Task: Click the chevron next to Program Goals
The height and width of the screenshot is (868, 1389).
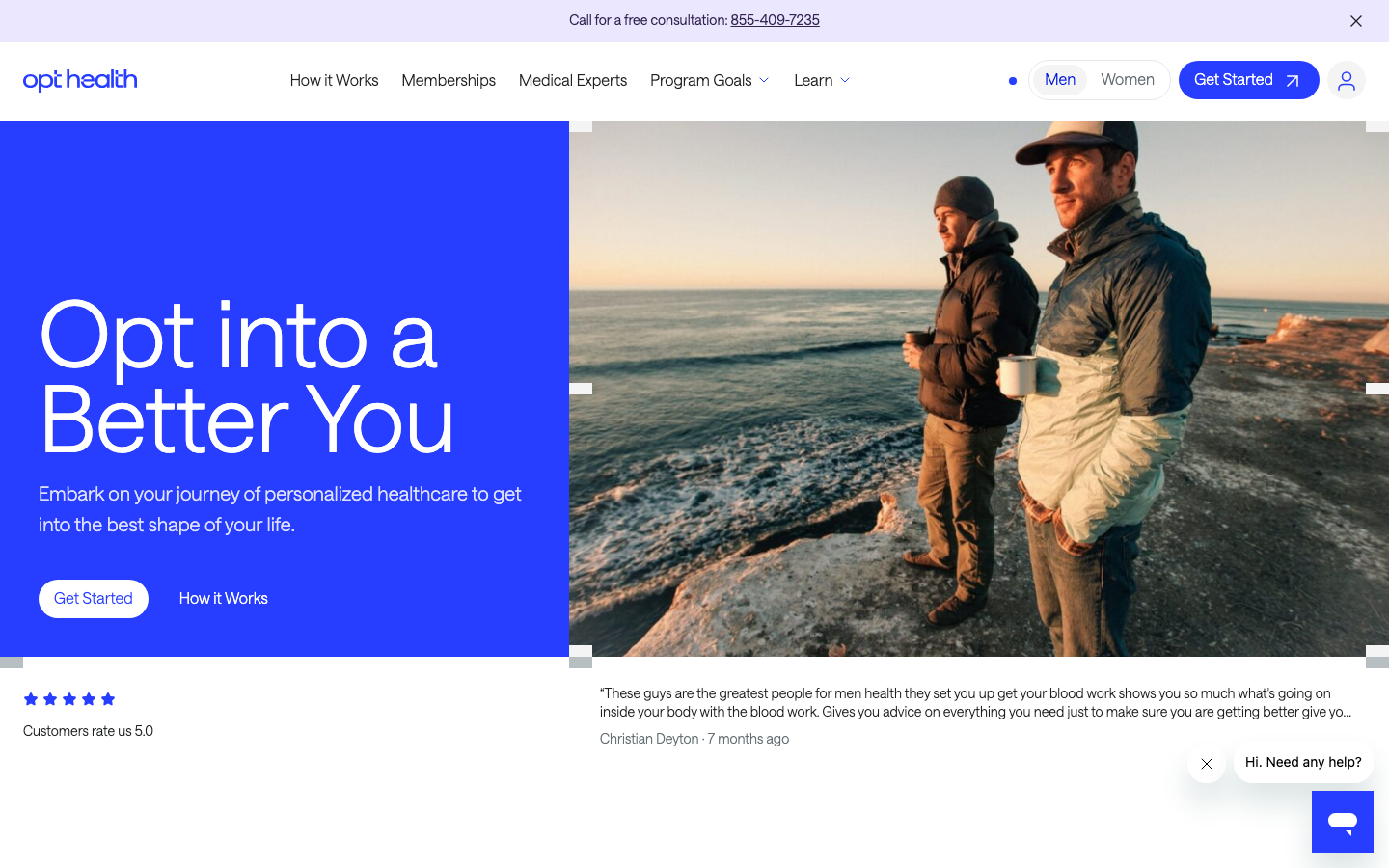Action: (x=764, y=81)
